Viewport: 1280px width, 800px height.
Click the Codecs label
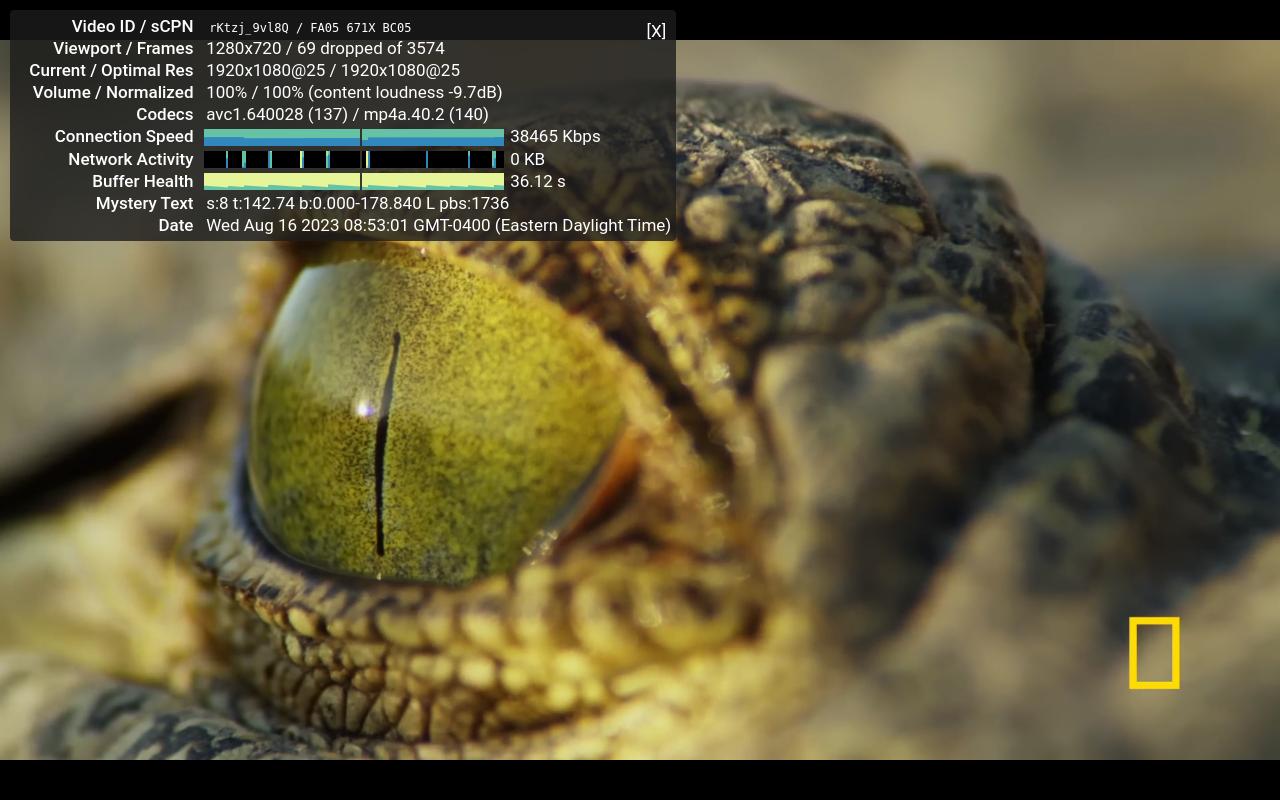[165, 114]
